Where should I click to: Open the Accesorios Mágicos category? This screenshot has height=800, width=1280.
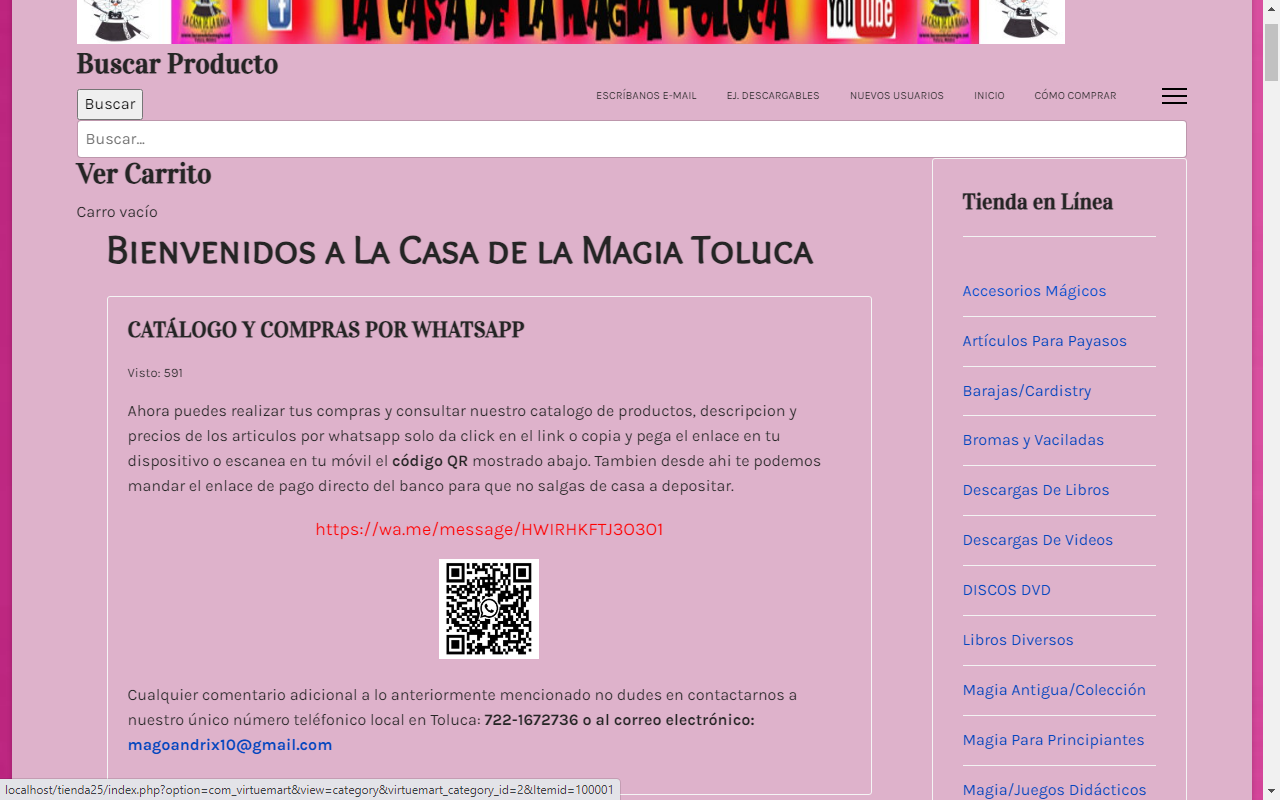click(1034, 291)
